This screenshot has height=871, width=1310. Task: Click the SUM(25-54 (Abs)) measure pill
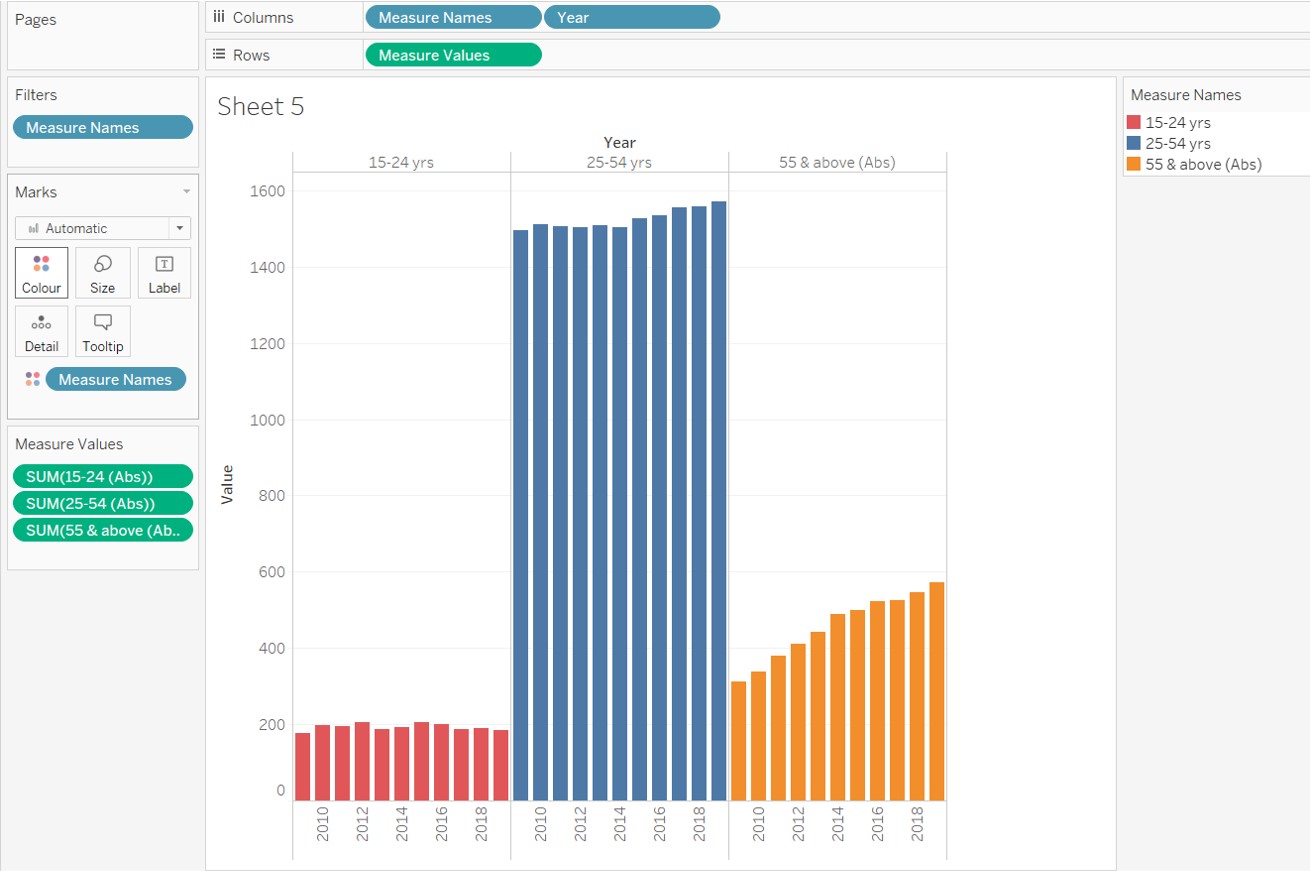(102, 503)
